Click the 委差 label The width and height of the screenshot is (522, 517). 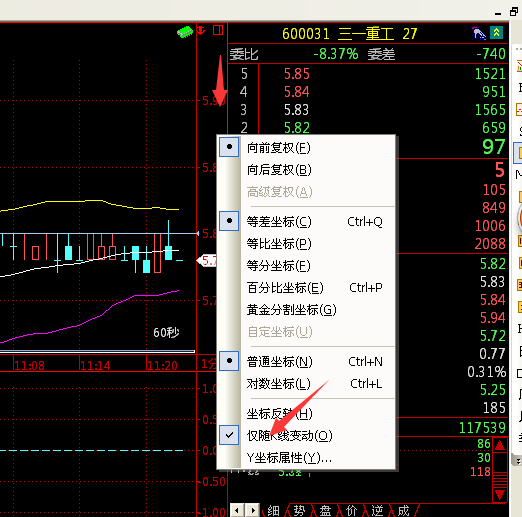tap(381, 54)
